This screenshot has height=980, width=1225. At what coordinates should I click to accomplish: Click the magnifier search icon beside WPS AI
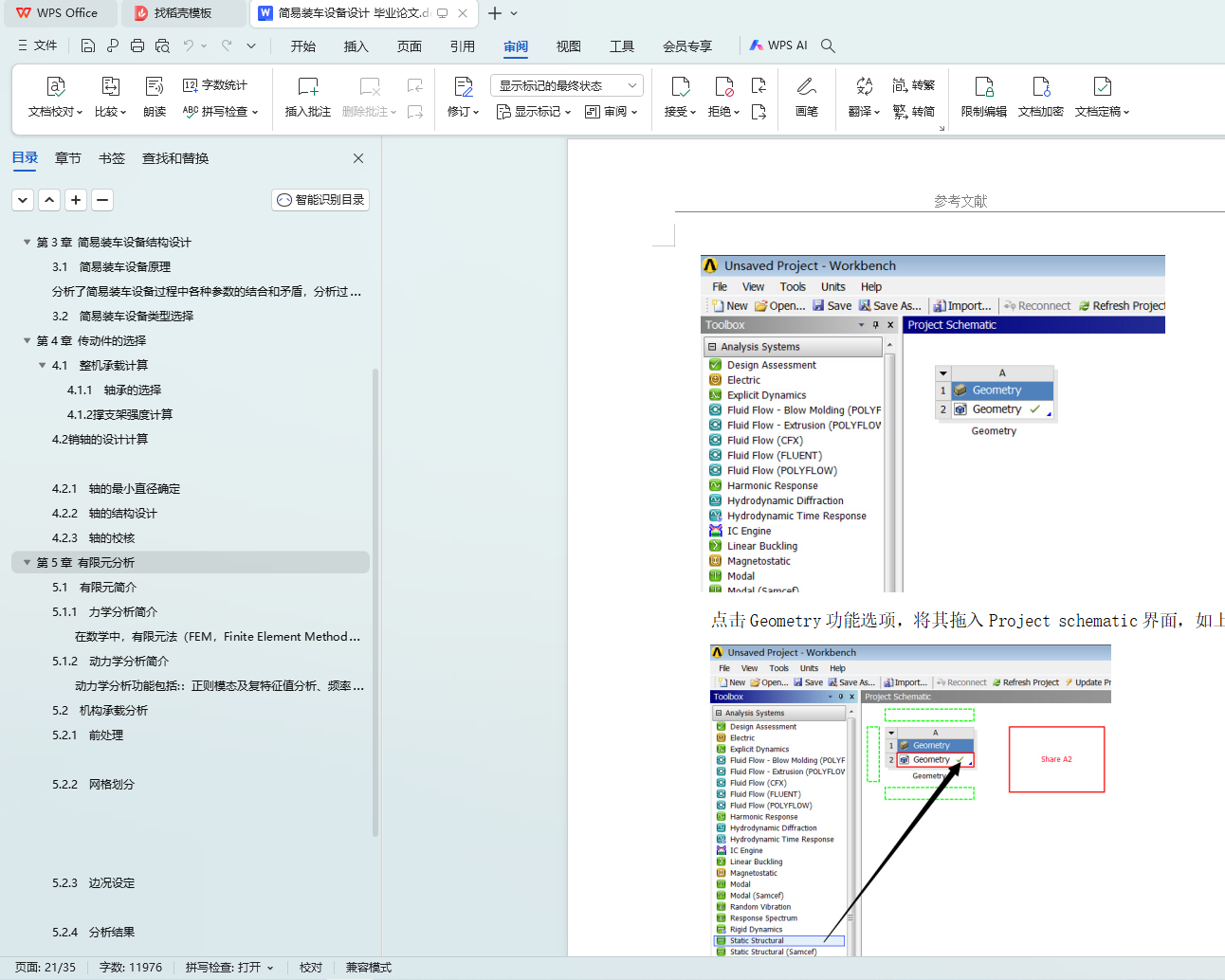828,45
